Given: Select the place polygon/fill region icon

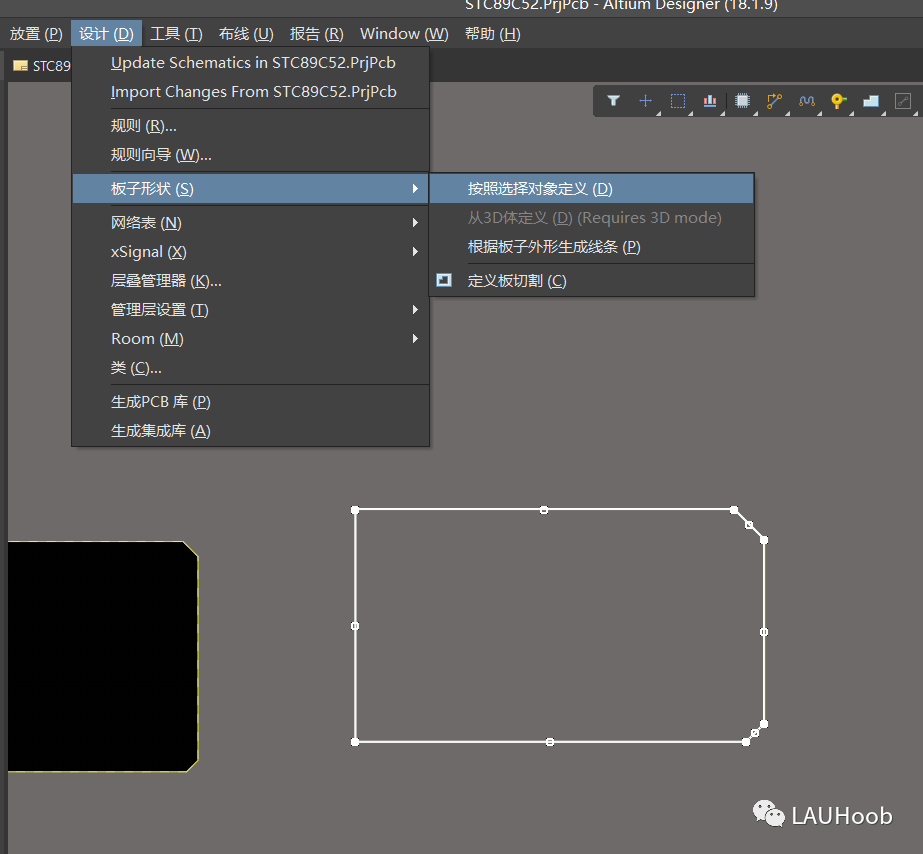Looking at the screenshot, I should click(x=871, y=101).
